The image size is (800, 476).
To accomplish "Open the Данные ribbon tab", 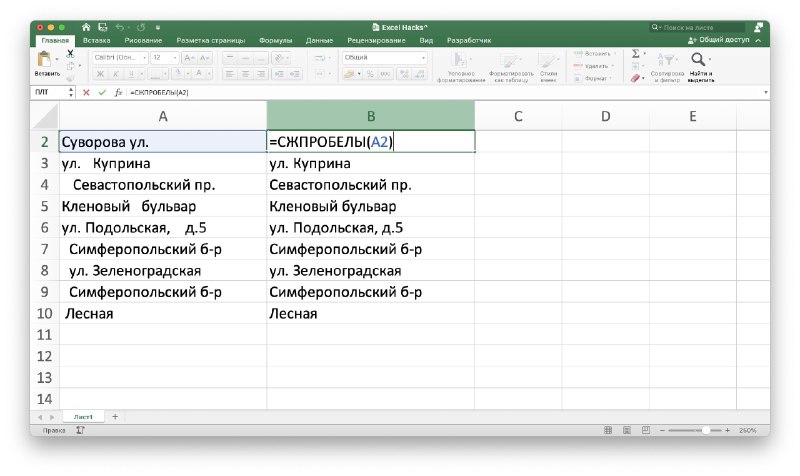I will pyautogui.click(x=319, y=40).
